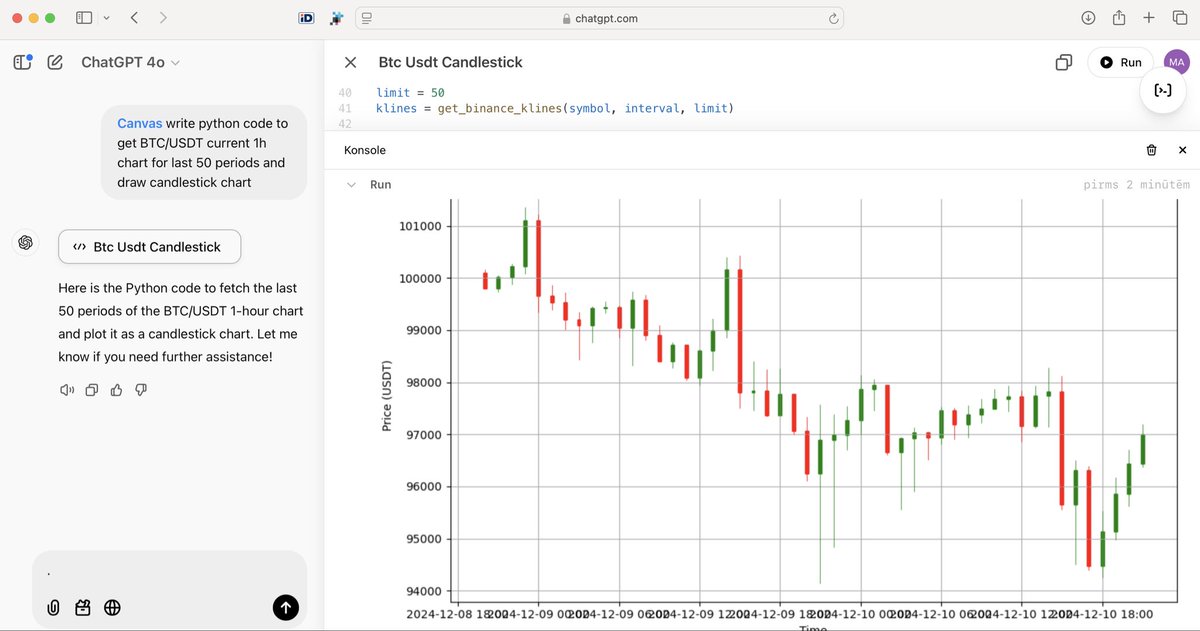Focus the chatgpt.com address field
Screen dimensions: 1200x631
click(599, 18)
